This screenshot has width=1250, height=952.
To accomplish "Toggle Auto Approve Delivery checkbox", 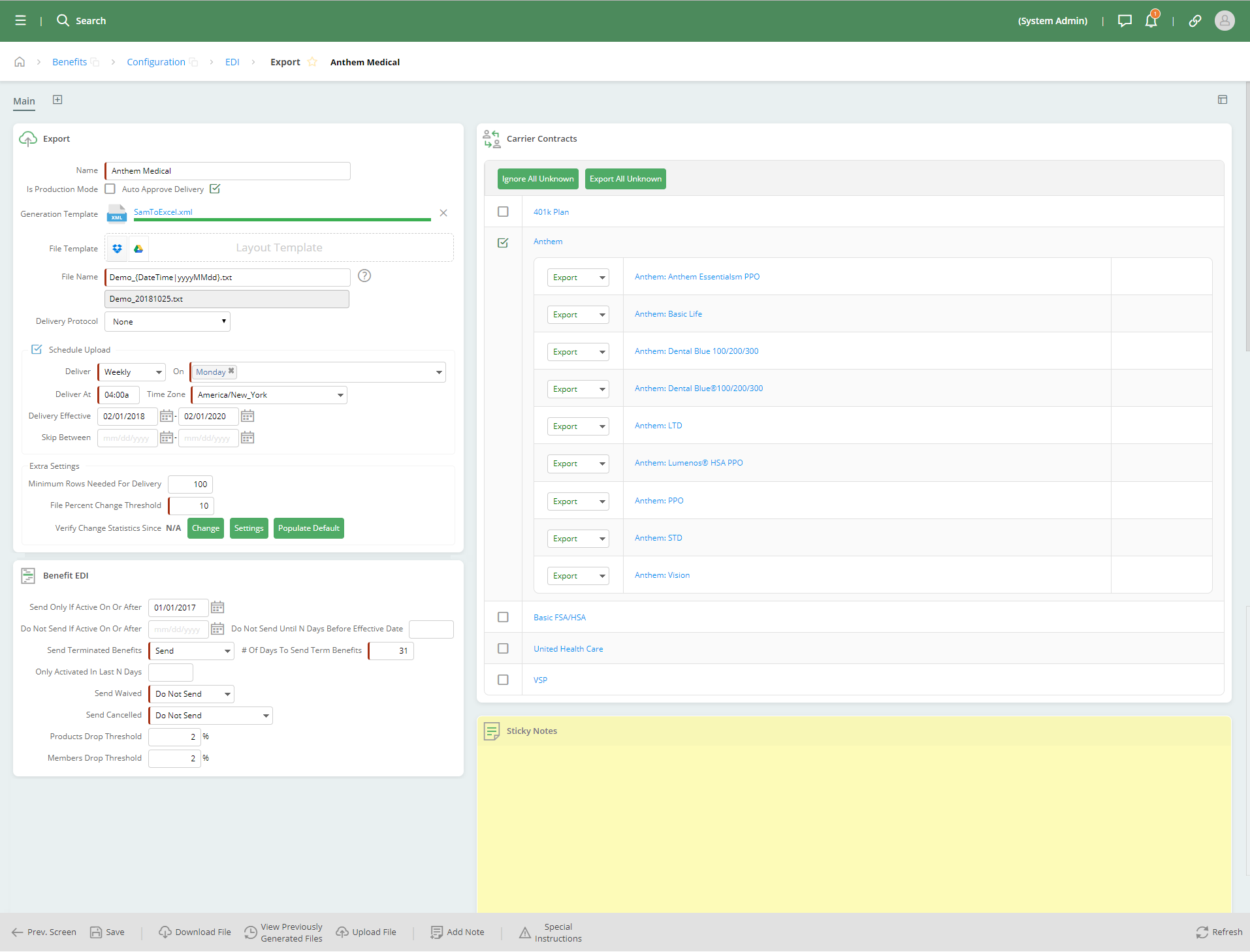I will pyautogui.click(x=215, y=189).
